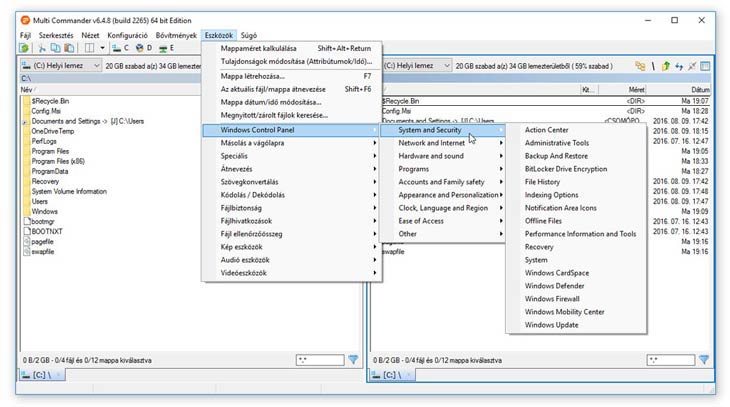Go up one folder in right panel
Viewport: 730px width, 407px height.
pos(665,66)
